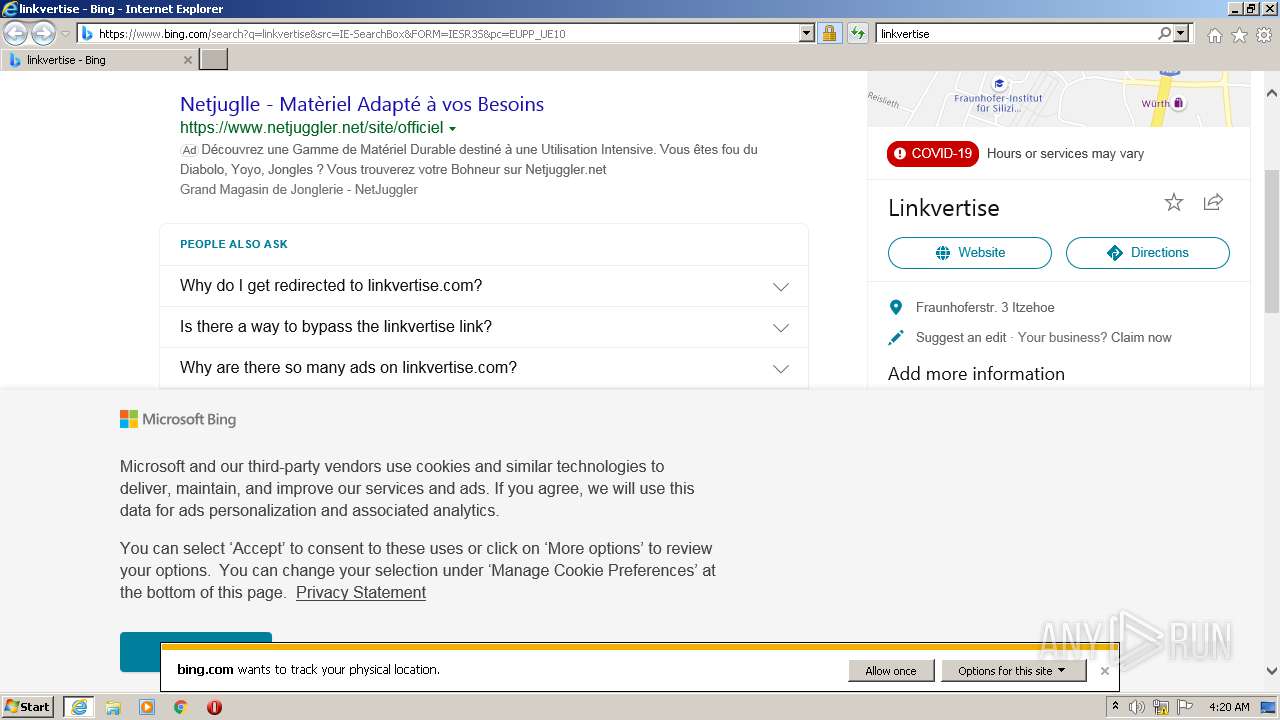The height and width of the screenshot is (720, 1280).
Task: Open File Explorer folder taskbar icon
Action: coord(113,707)
